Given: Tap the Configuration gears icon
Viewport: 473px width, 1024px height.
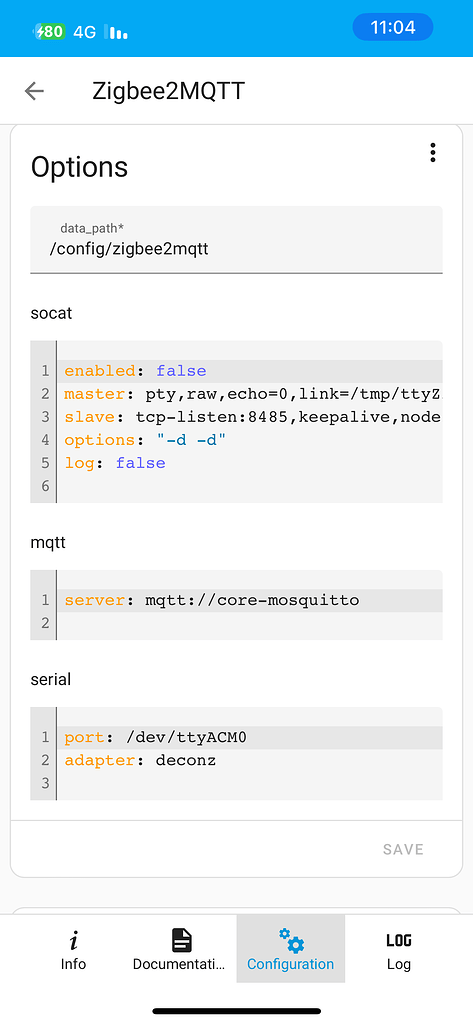Looking at the screenshot, I should coord(291,940).
